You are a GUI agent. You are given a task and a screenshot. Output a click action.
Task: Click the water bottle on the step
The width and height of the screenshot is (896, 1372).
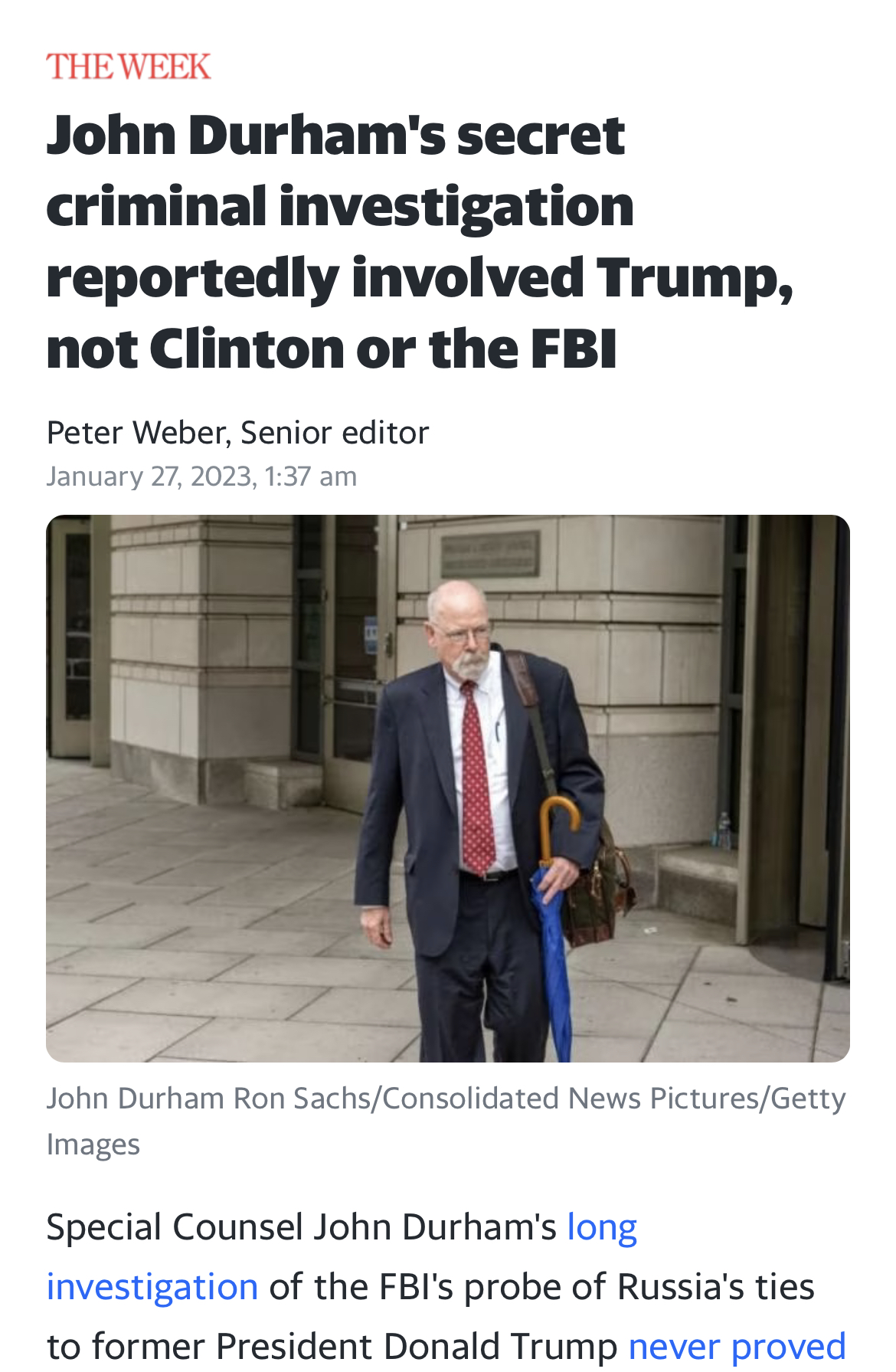pos(722,830)
